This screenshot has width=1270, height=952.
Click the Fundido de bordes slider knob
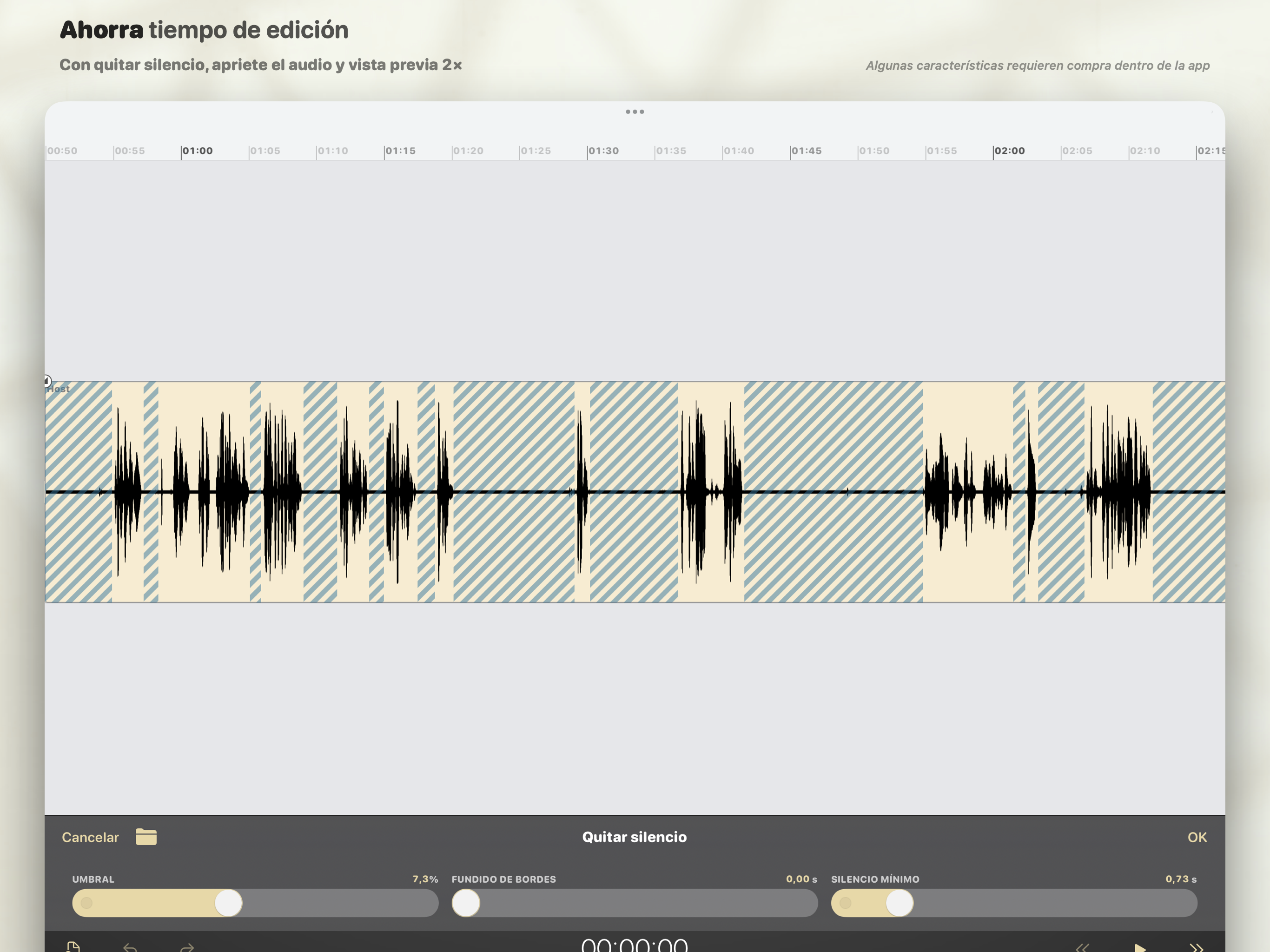466,903
